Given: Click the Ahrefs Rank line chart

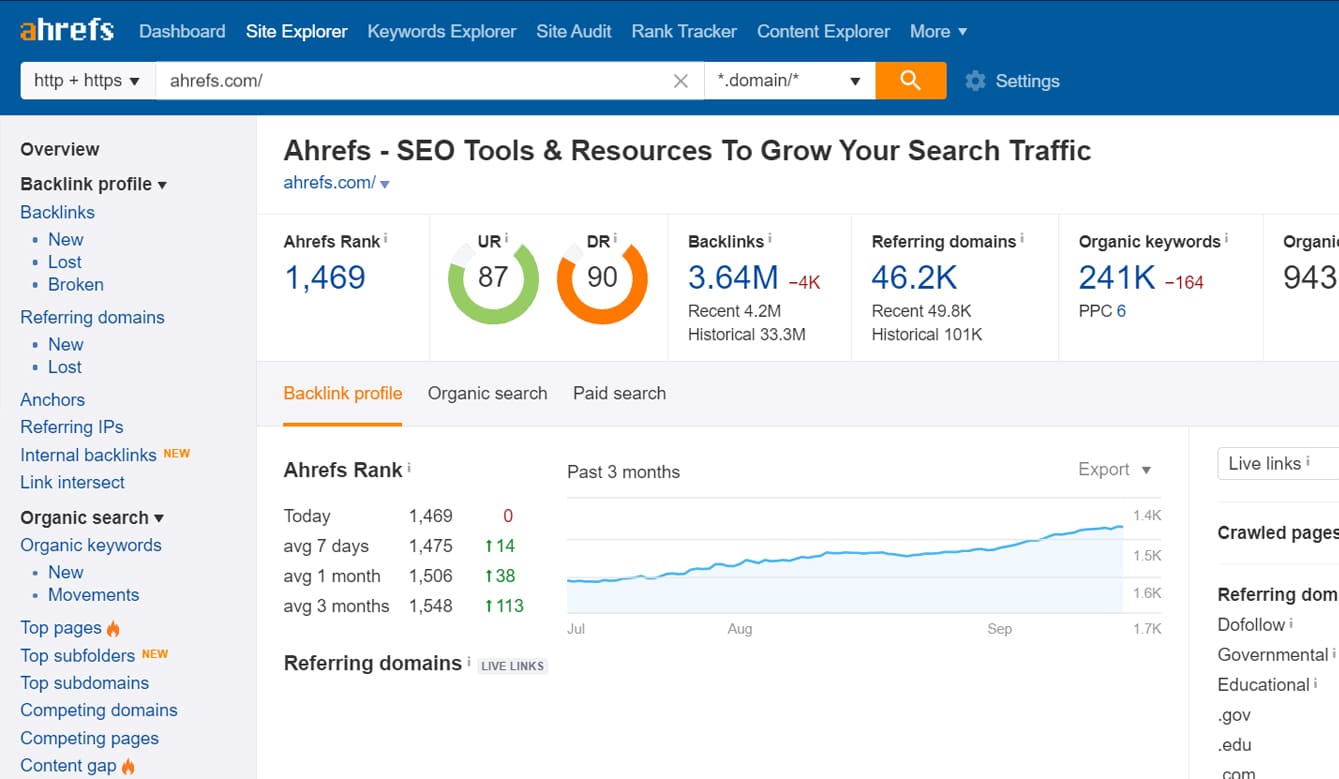Looking at the screenshot, I should [845, 555].
